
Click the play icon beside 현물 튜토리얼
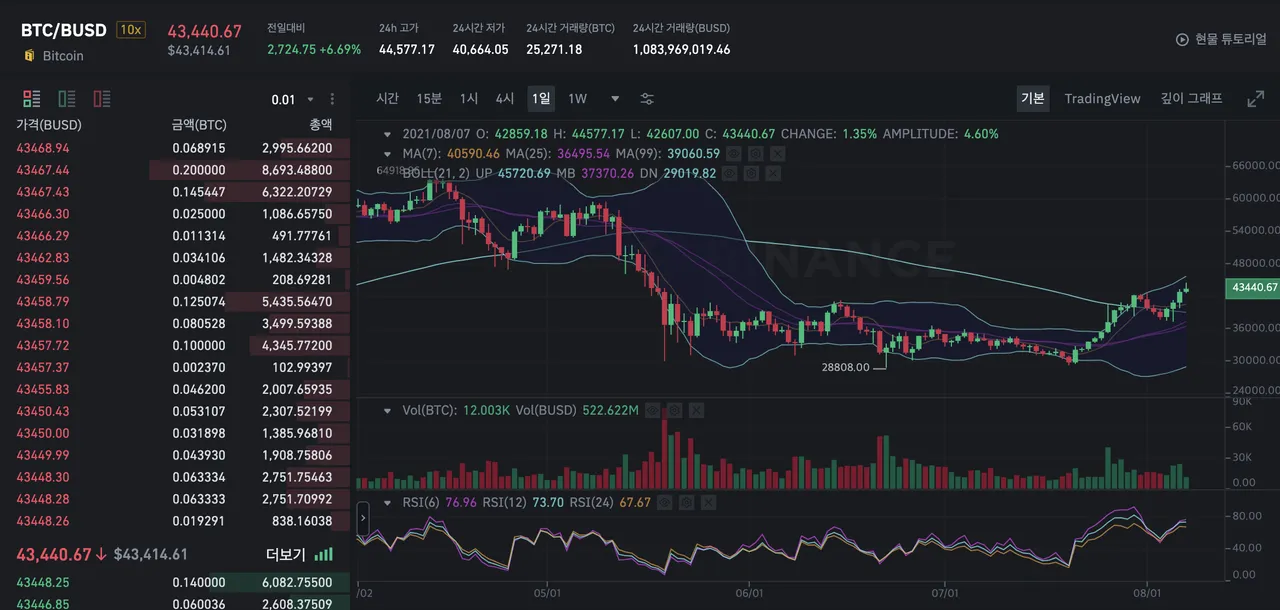1183,40
